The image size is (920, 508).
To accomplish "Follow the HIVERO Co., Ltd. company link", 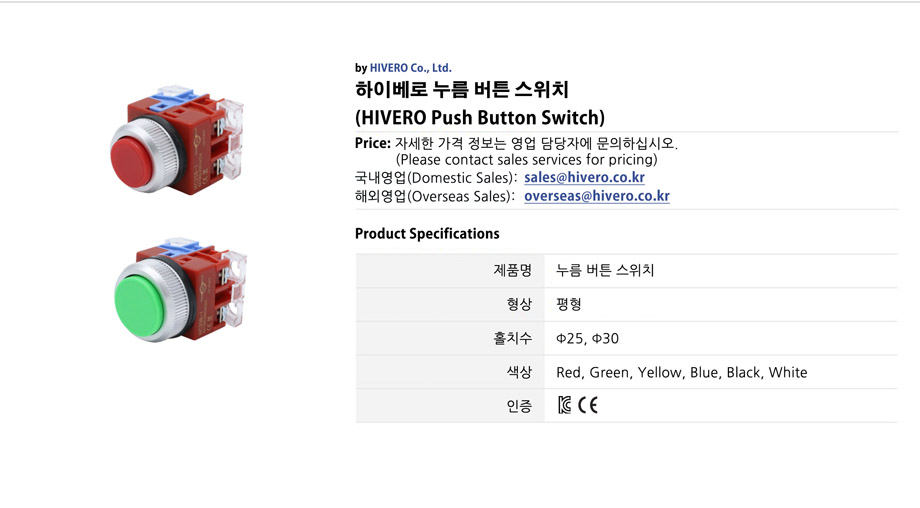I will 411,68.
